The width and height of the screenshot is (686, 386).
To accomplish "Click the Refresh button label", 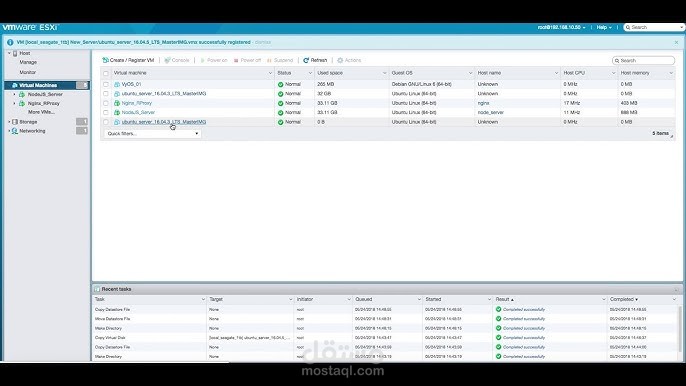I will click(x=318, y=60).
